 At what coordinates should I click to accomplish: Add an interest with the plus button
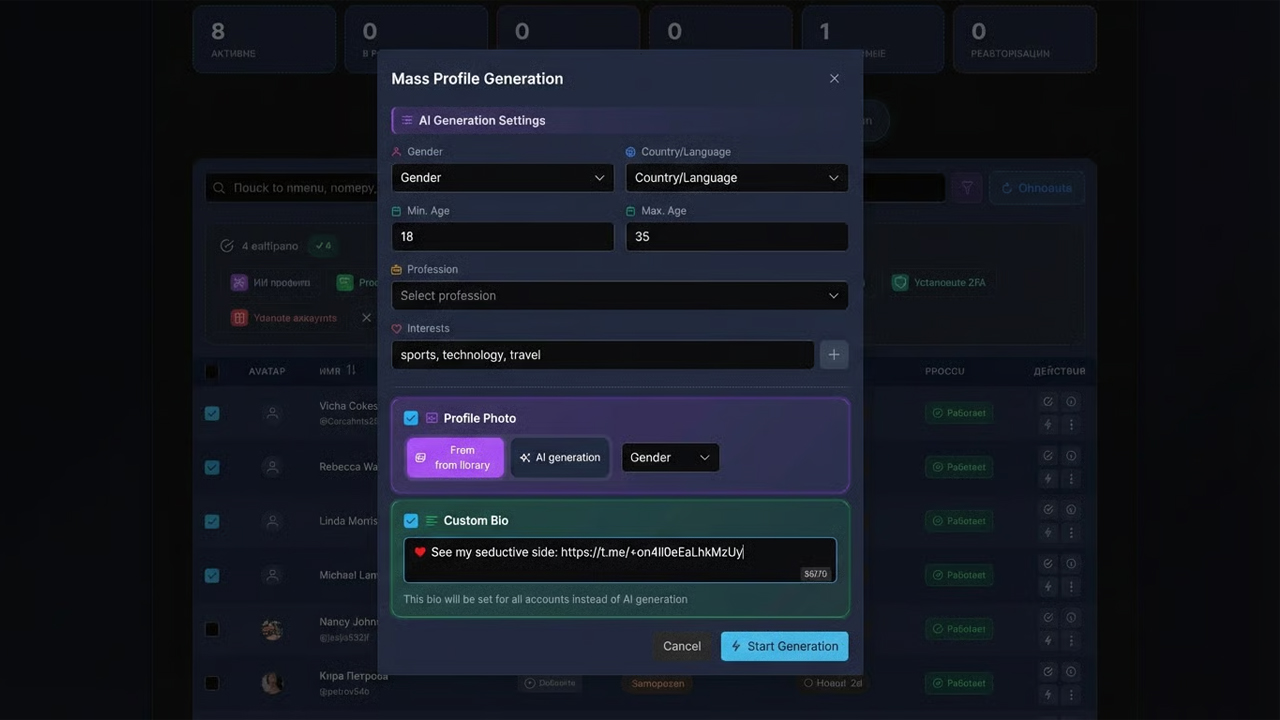pos(834,355)
